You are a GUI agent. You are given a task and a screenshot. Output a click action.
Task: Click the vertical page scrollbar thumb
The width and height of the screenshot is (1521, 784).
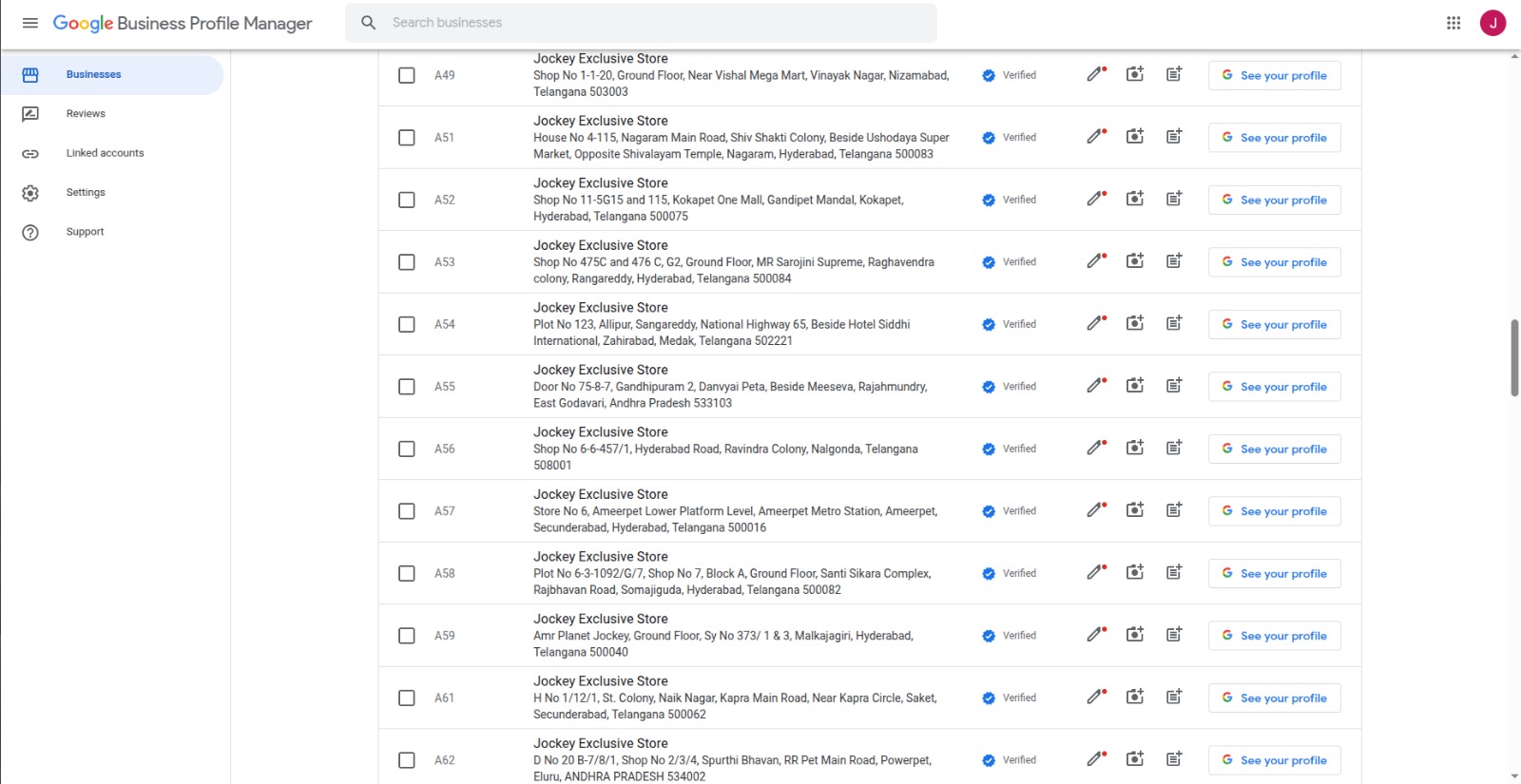[1514, 357]
